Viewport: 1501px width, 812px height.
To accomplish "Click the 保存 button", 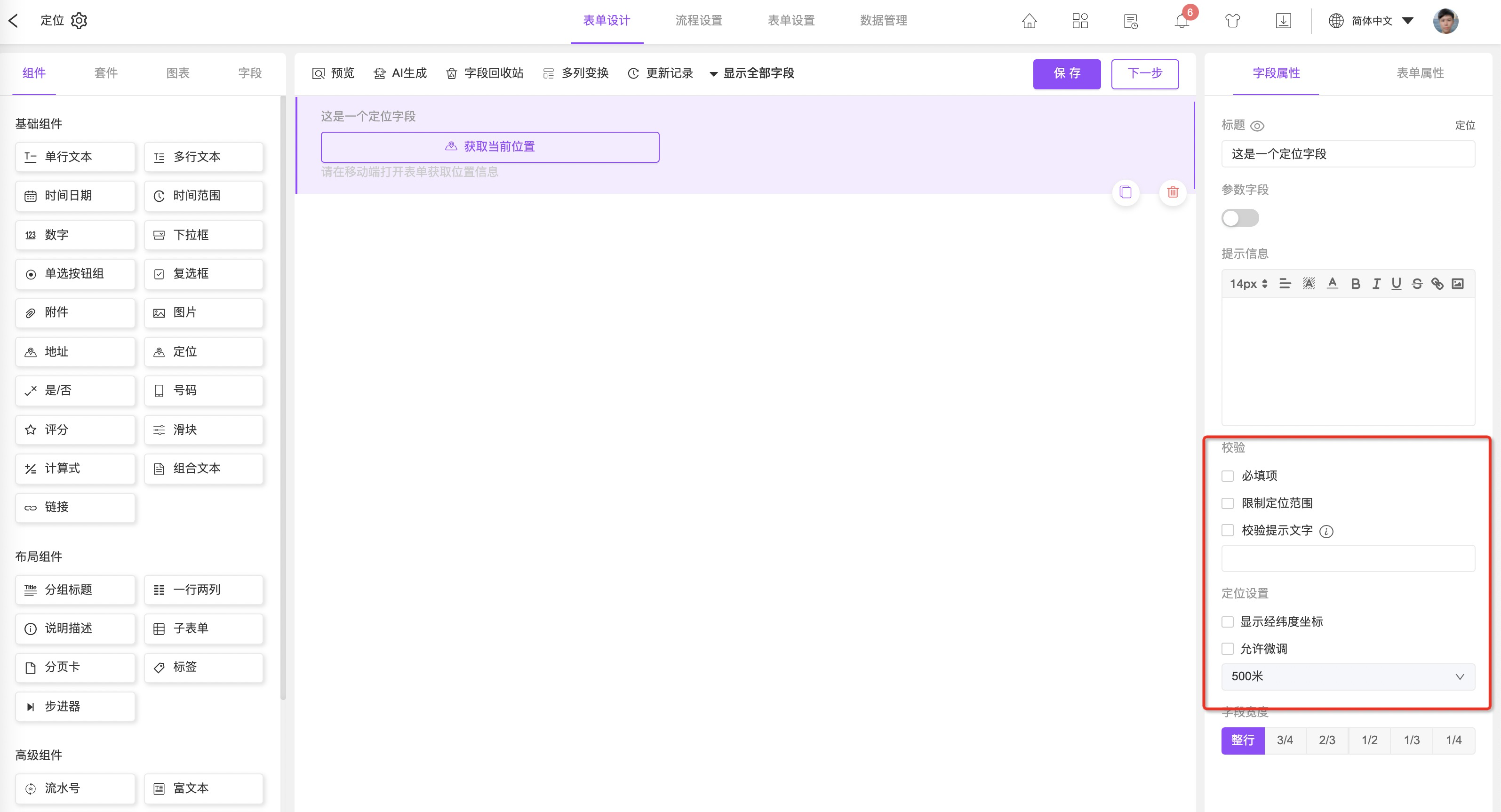I will [x=1066, y=74].
